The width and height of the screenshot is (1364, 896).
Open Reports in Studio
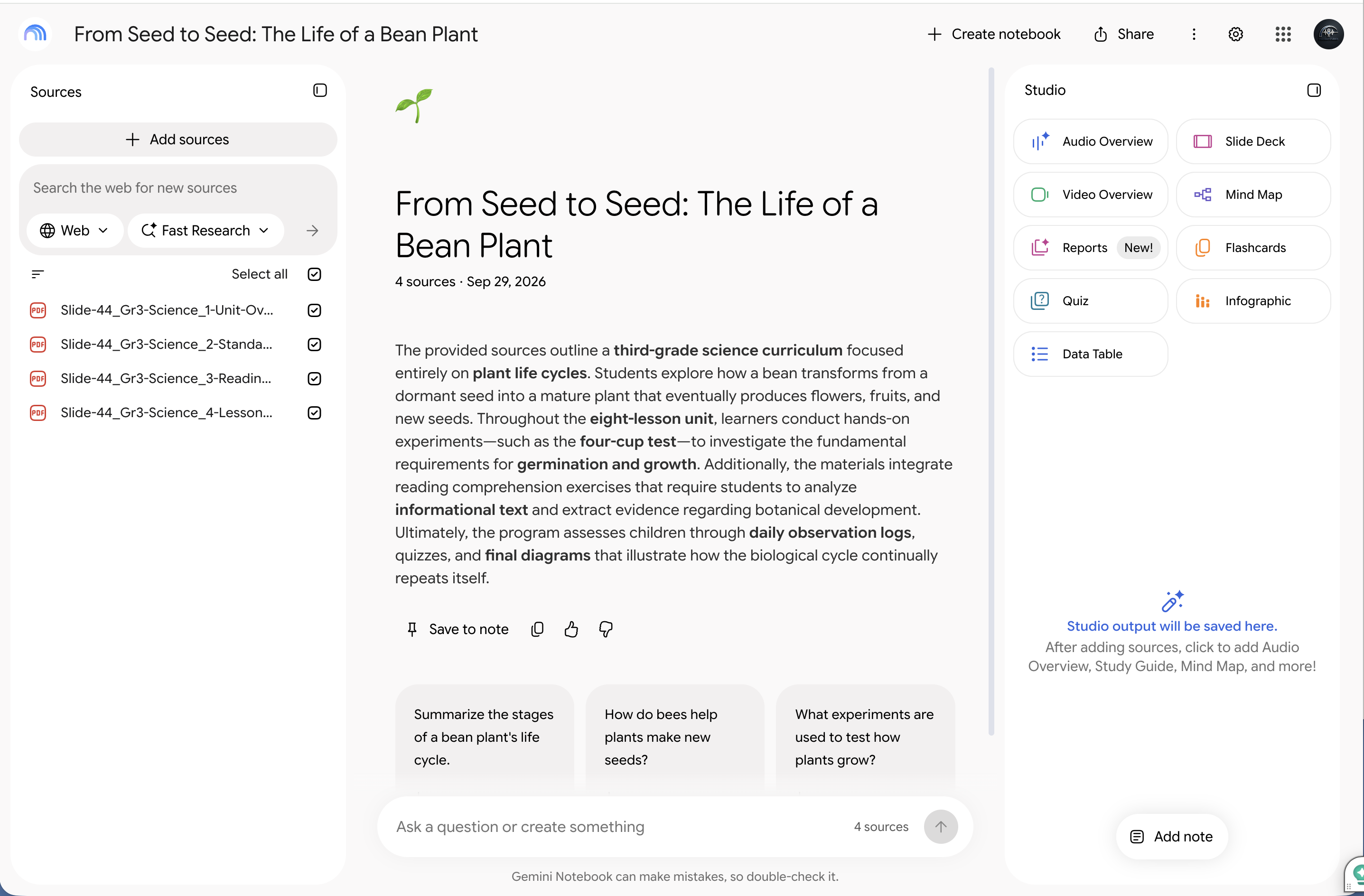pyautogui.click(x=1090, y=248)
